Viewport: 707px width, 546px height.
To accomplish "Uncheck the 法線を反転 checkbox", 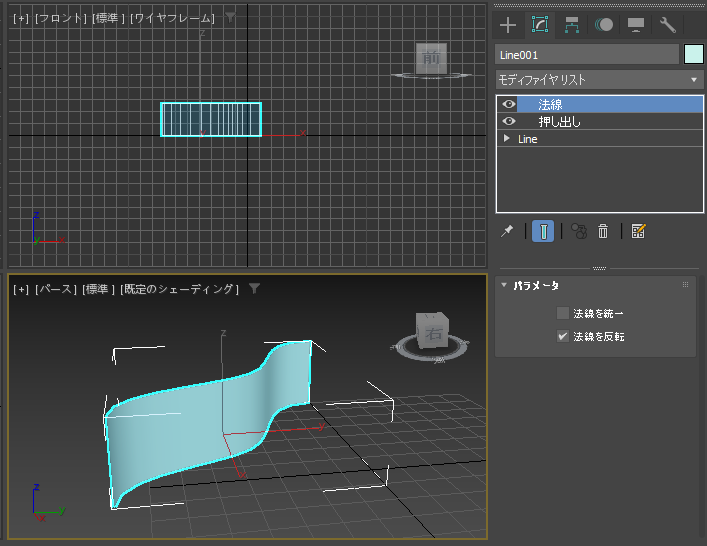I will [563, 336].
